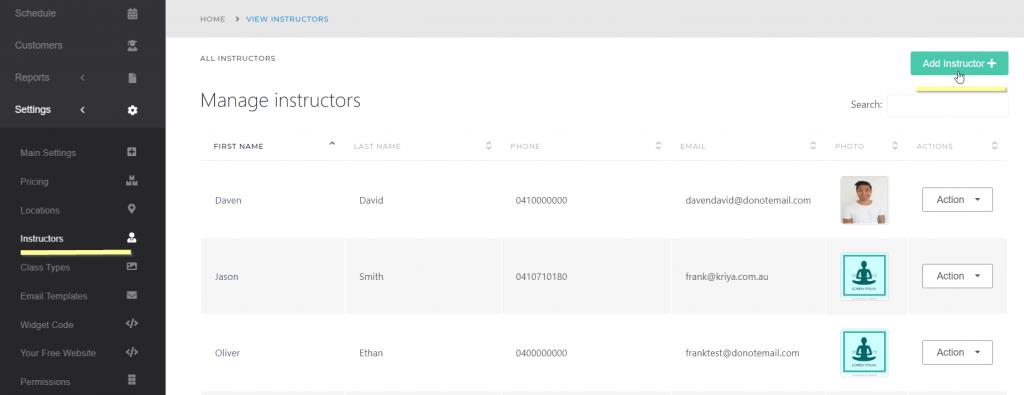Click the first name Daven
The height and width of the screenshot is (395, 1024).
[x=228, y=200]
